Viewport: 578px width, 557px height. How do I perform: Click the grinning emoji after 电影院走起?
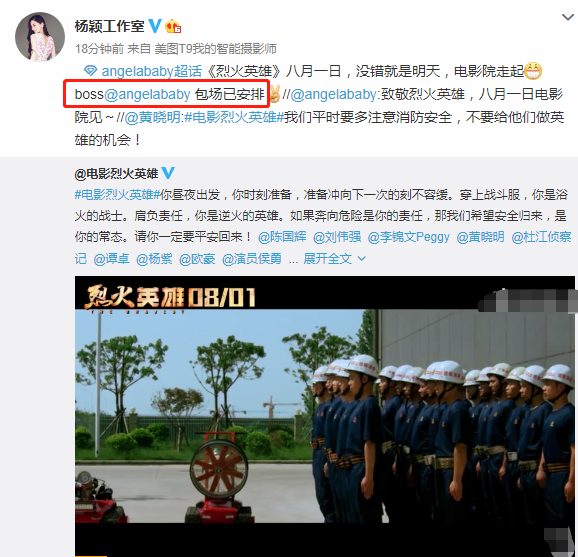click(533, 71)
